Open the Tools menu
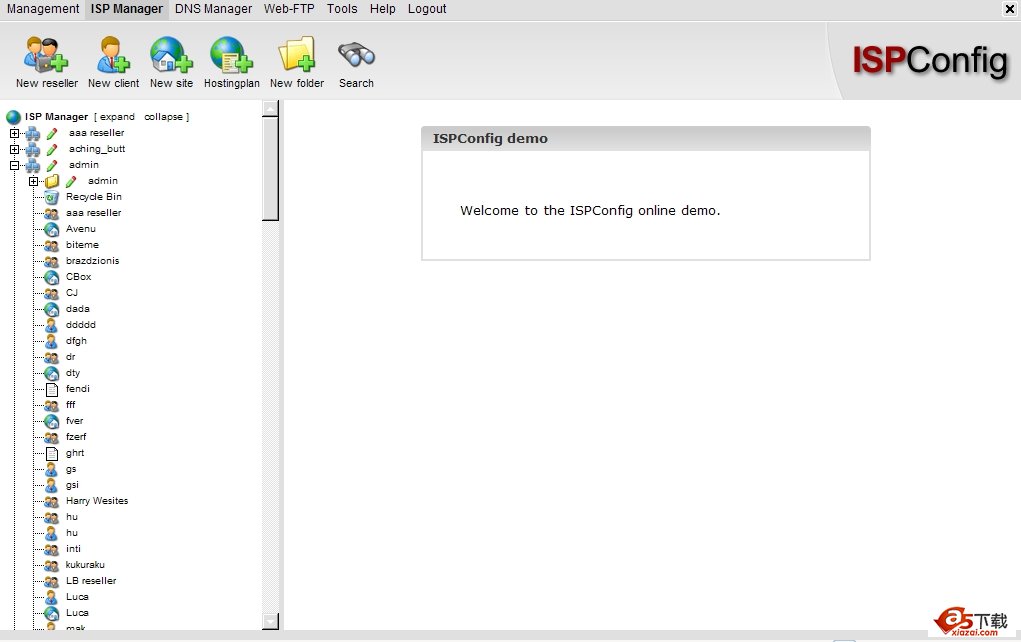 pyautogui.click(x=342, y=9)
